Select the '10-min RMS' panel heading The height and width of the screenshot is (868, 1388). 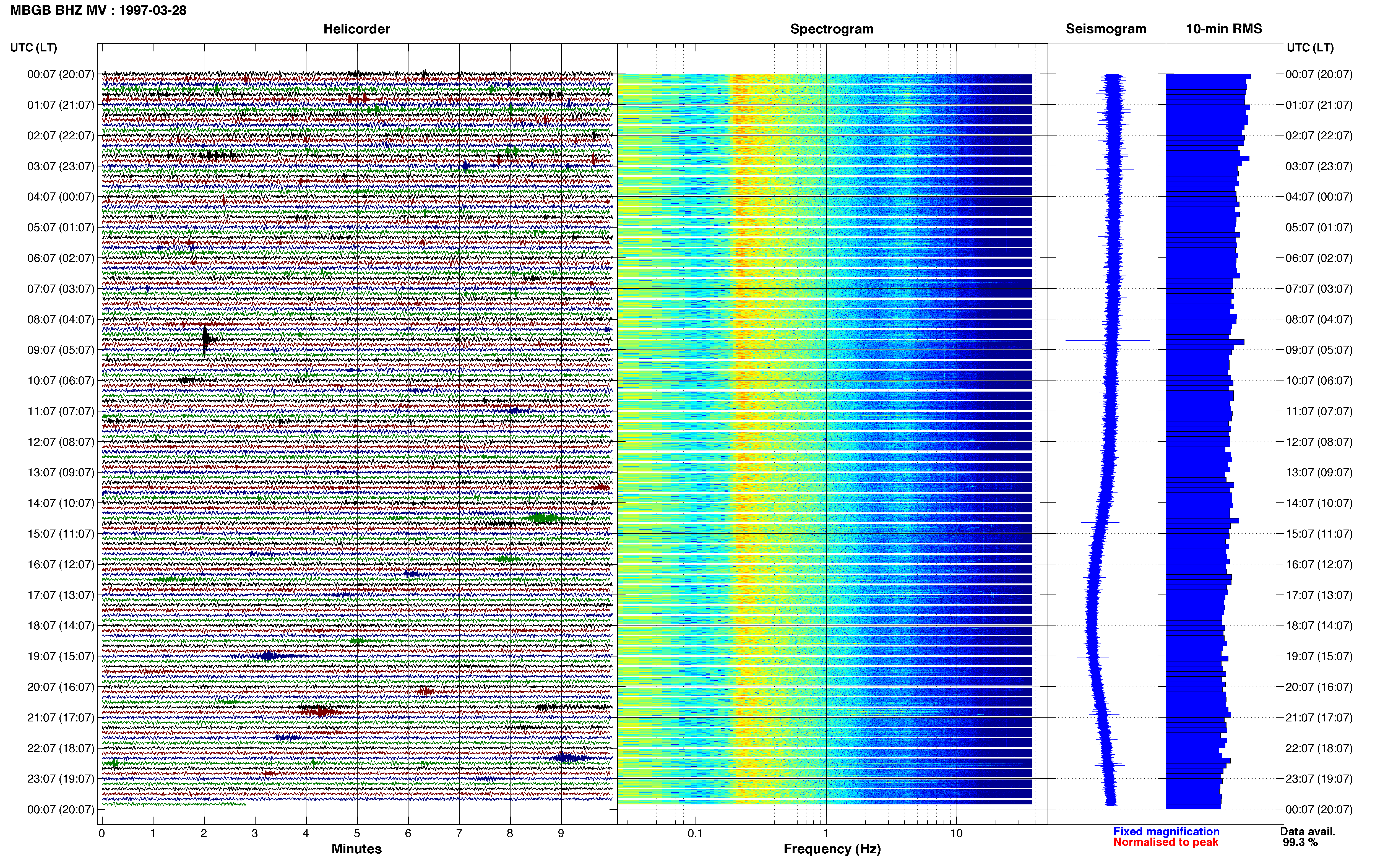(1224, 29)
